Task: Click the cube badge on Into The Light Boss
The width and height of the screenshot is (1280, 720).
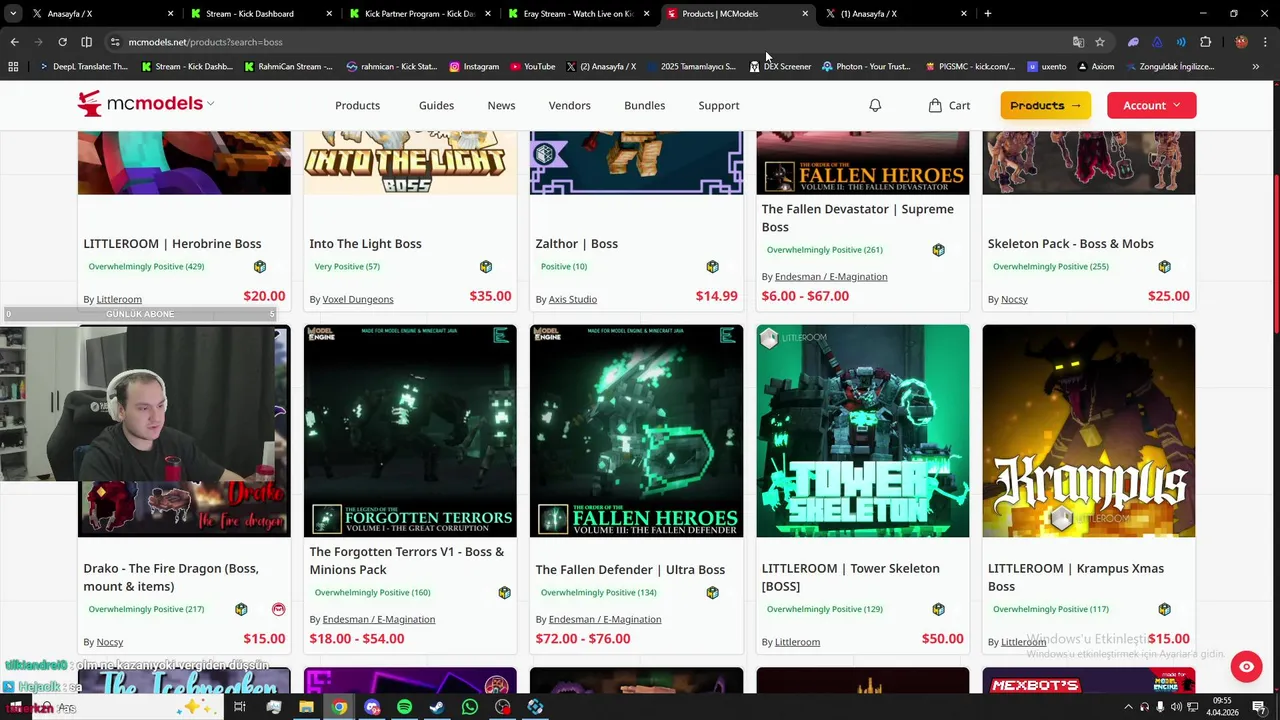Action: click(x=486, y=267)
